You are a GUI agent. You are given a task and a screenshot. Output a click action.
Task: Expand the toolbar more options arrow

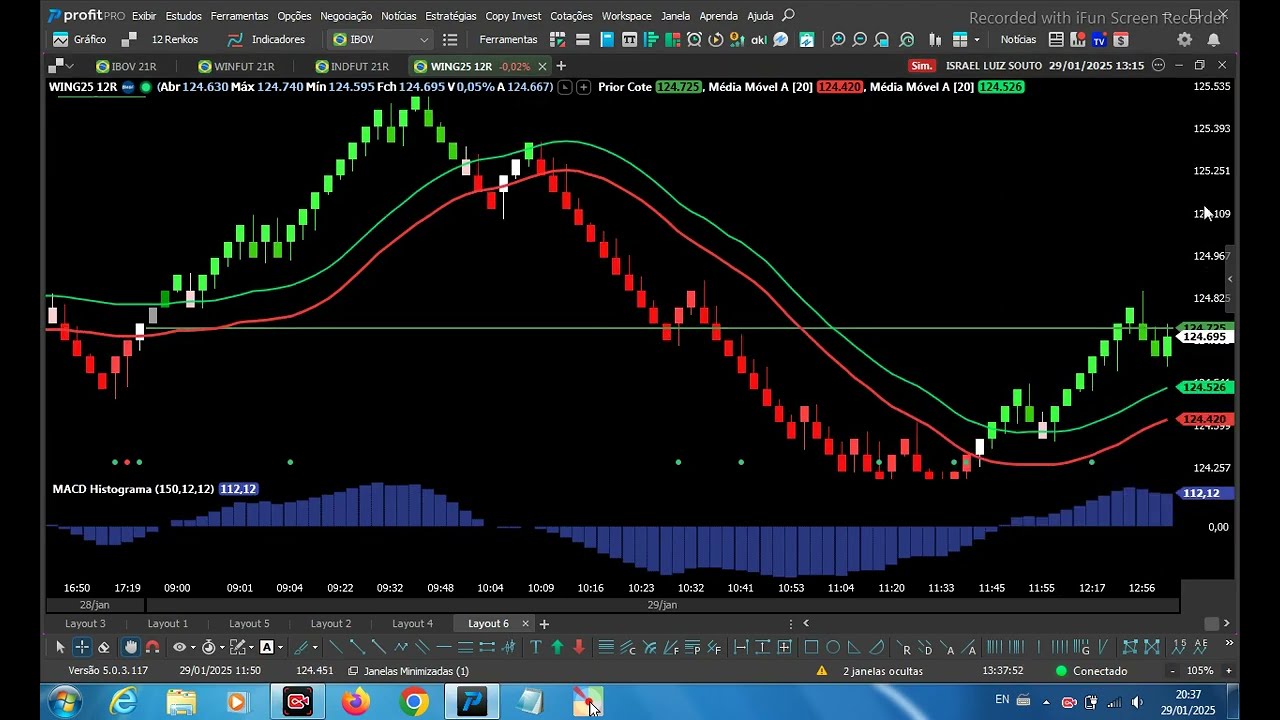pos(1229,644)
